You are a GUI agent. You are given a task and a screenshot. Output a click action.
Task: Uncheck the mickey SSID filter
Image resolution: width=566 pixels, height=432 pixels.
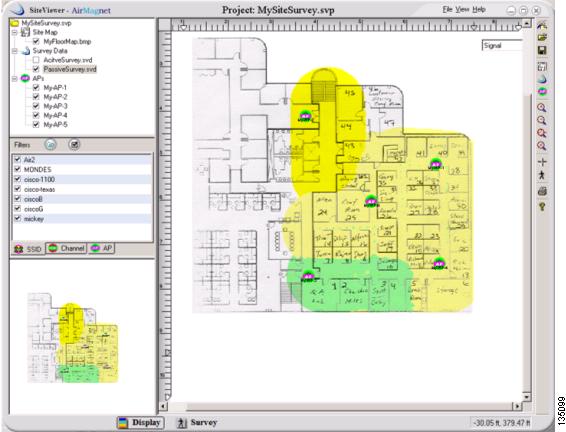click(17, 219)
